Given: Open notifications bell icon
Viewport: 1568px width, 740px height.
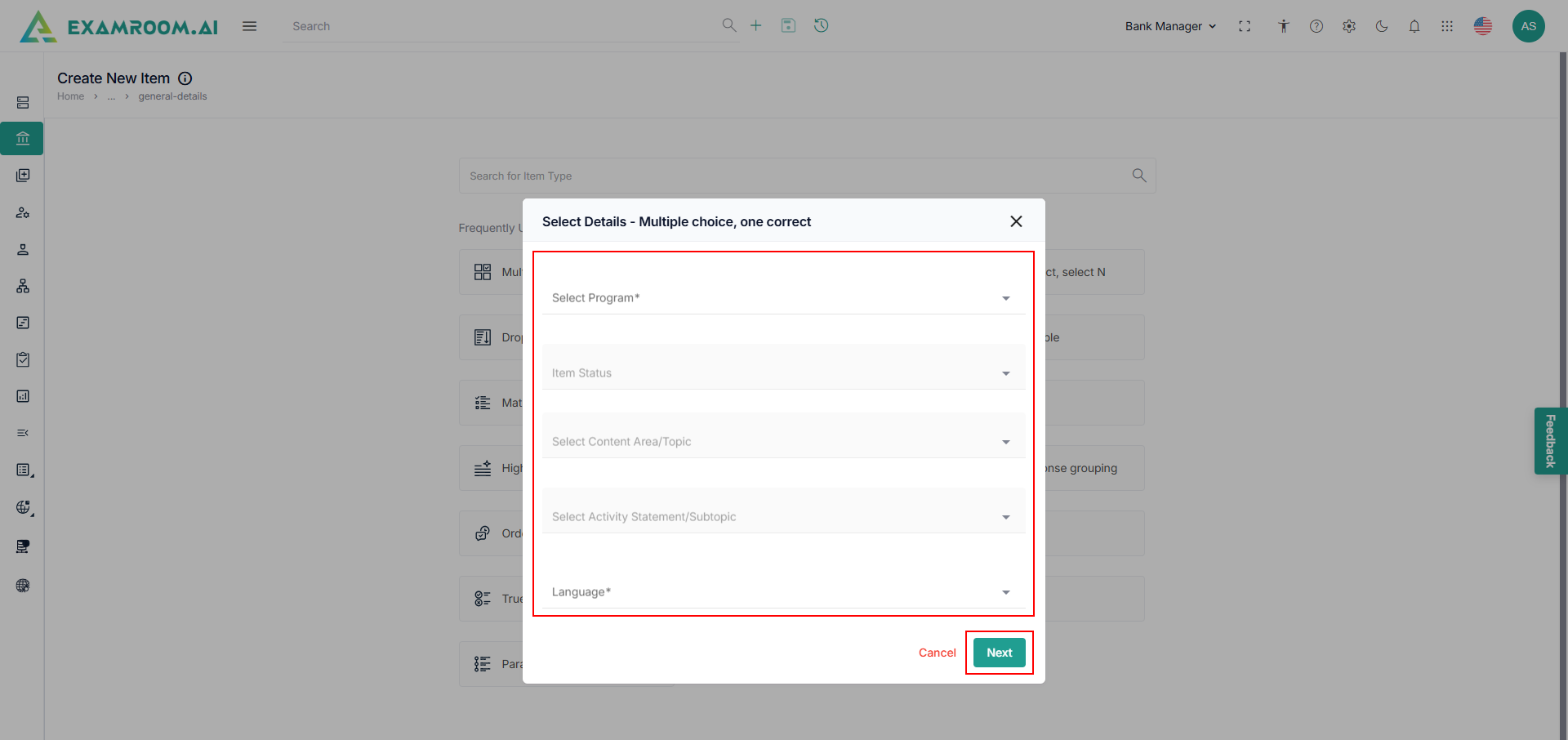Looking at the screenshot, I should [1414, 26].
